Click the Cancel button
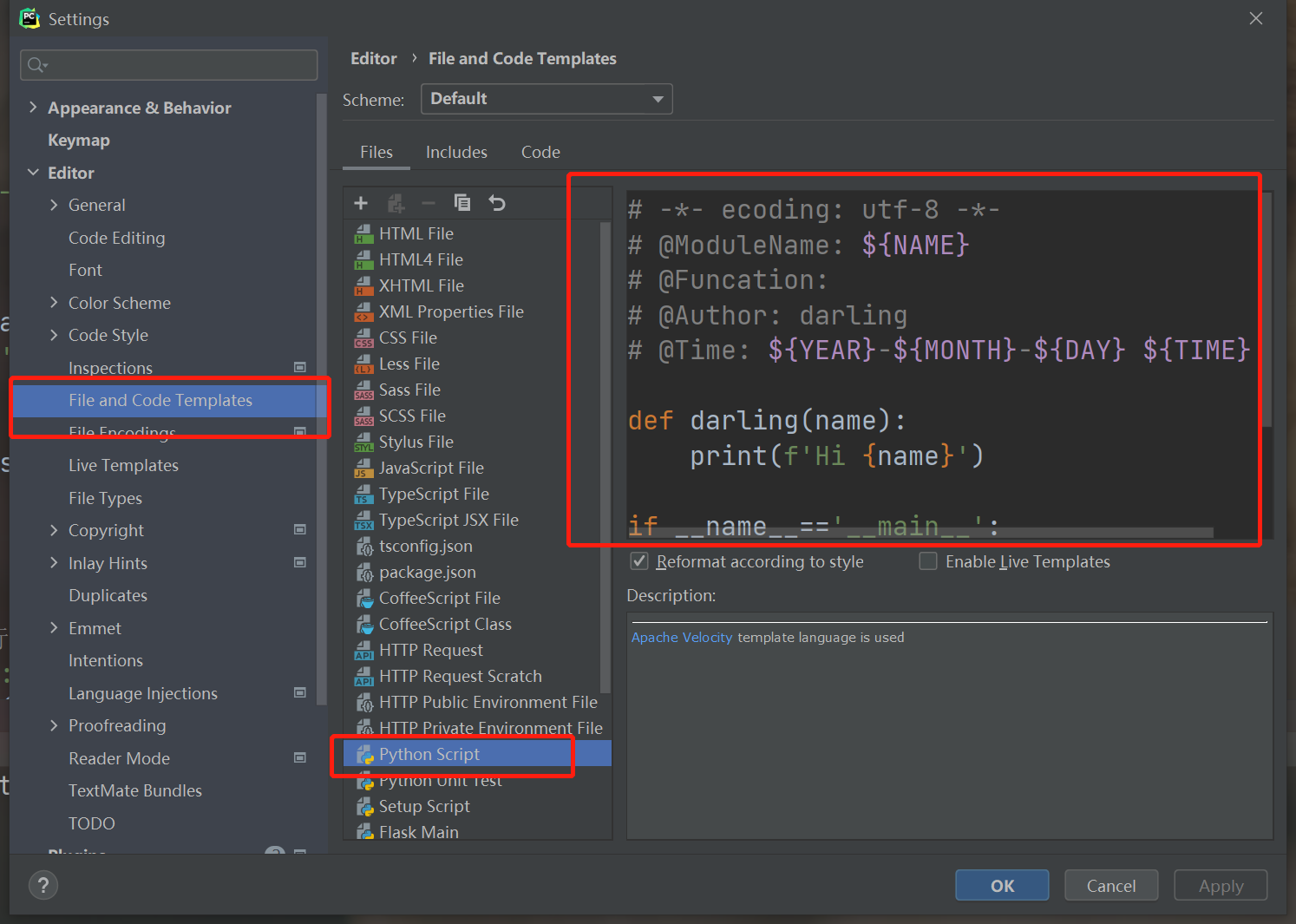This screenshot has width=1296, height=924. pyautogui.click(x=1111, y=885)
